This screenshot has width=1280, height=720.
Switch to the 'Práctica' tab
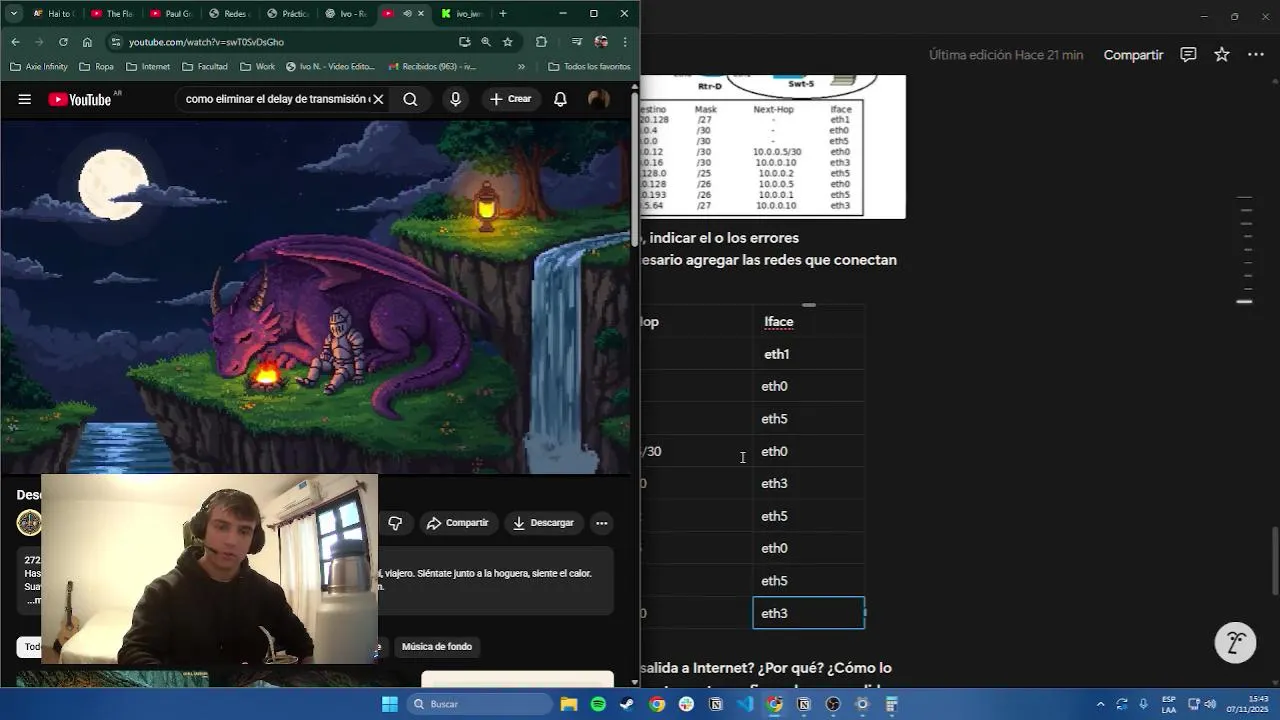pos(287,14)
